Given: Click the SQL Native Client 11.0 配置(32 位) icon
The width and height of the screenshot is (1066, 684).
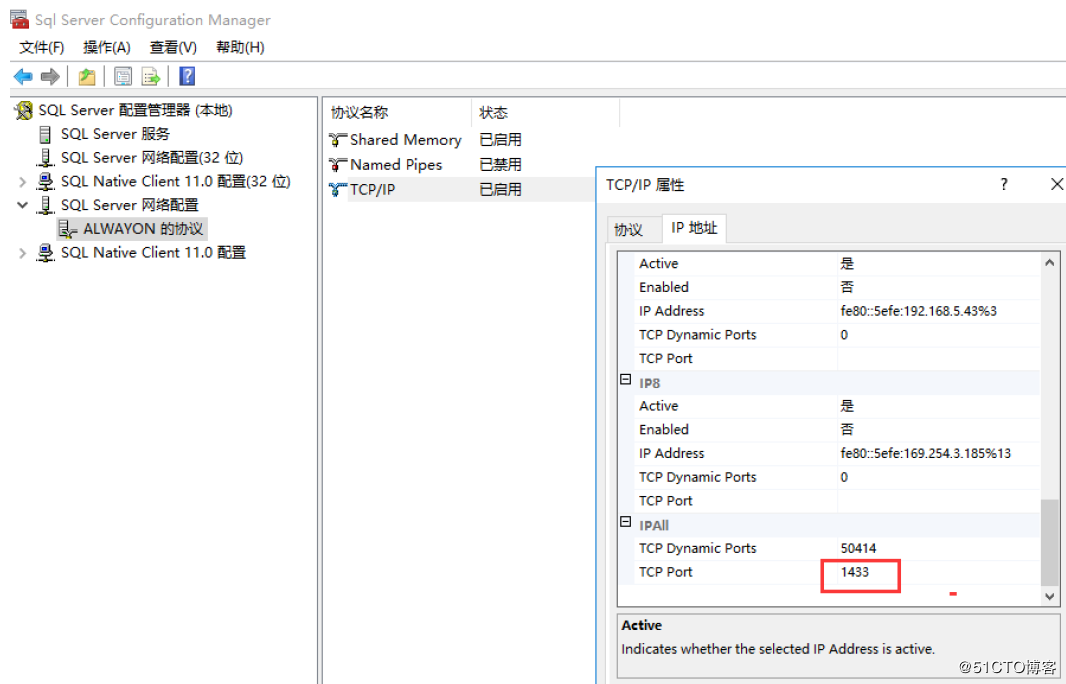Looking at the screenshot, I should (45, 182).
